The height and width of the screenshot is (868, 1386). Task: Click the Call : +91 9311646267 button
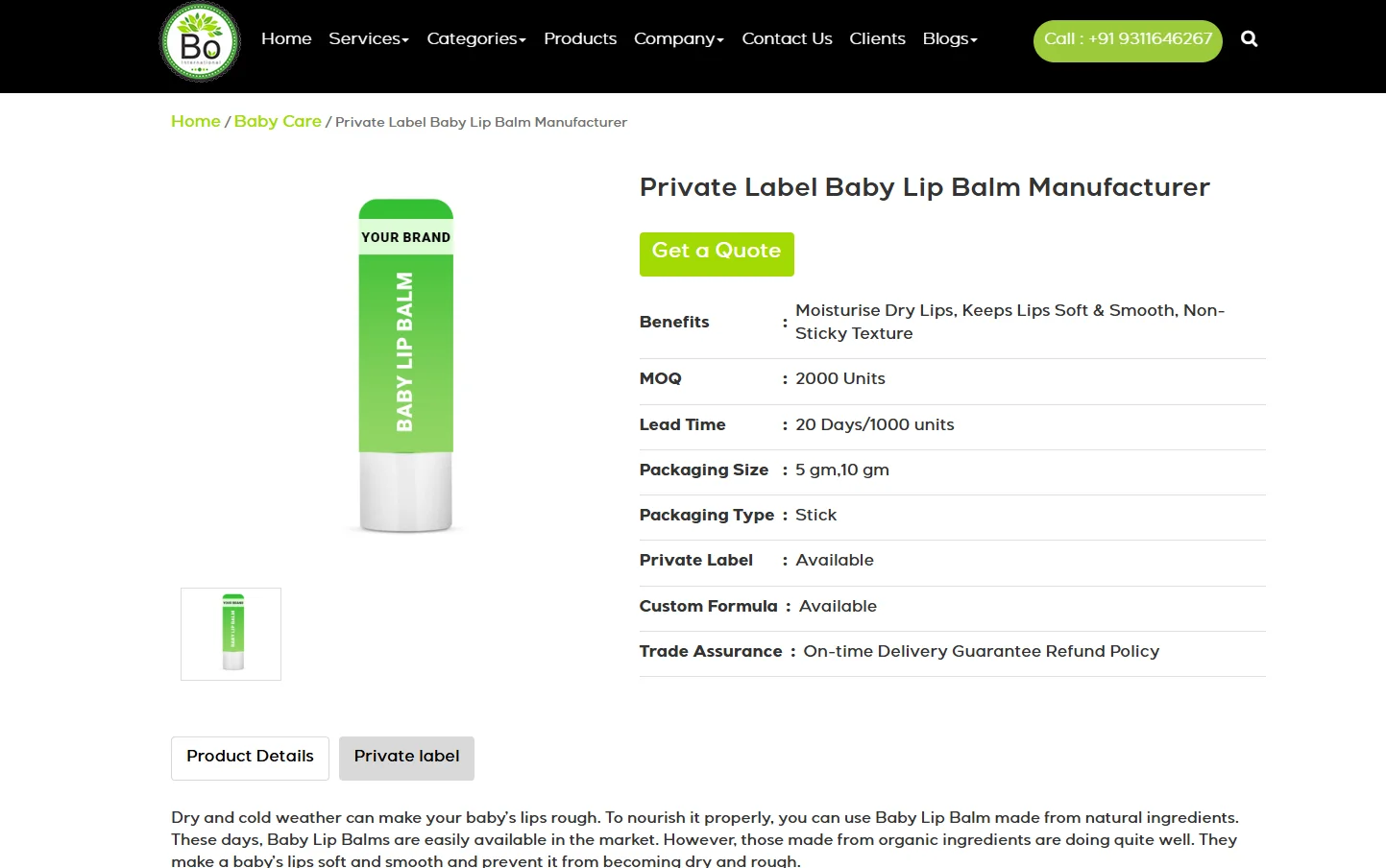pos(1127,40)
